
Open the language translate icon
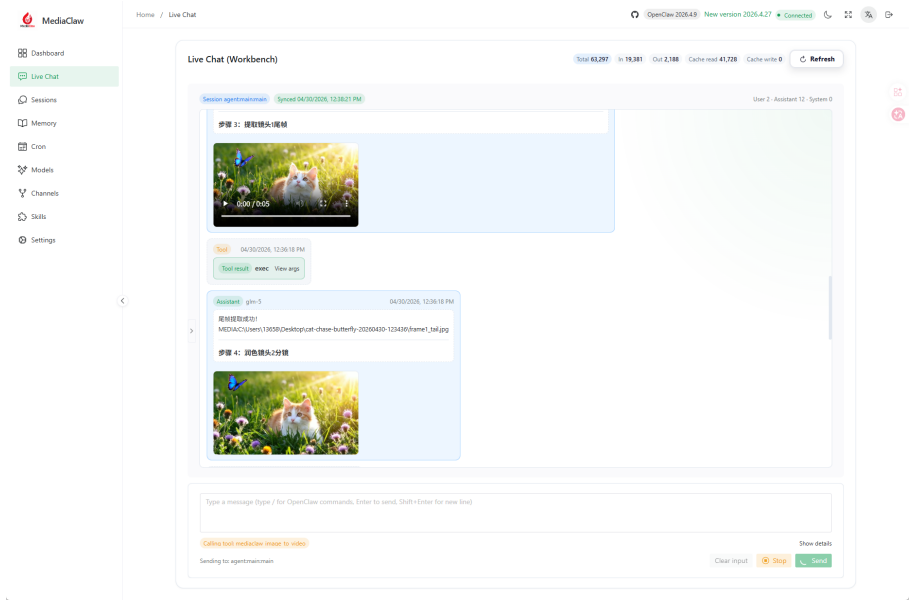coord(868,15)
